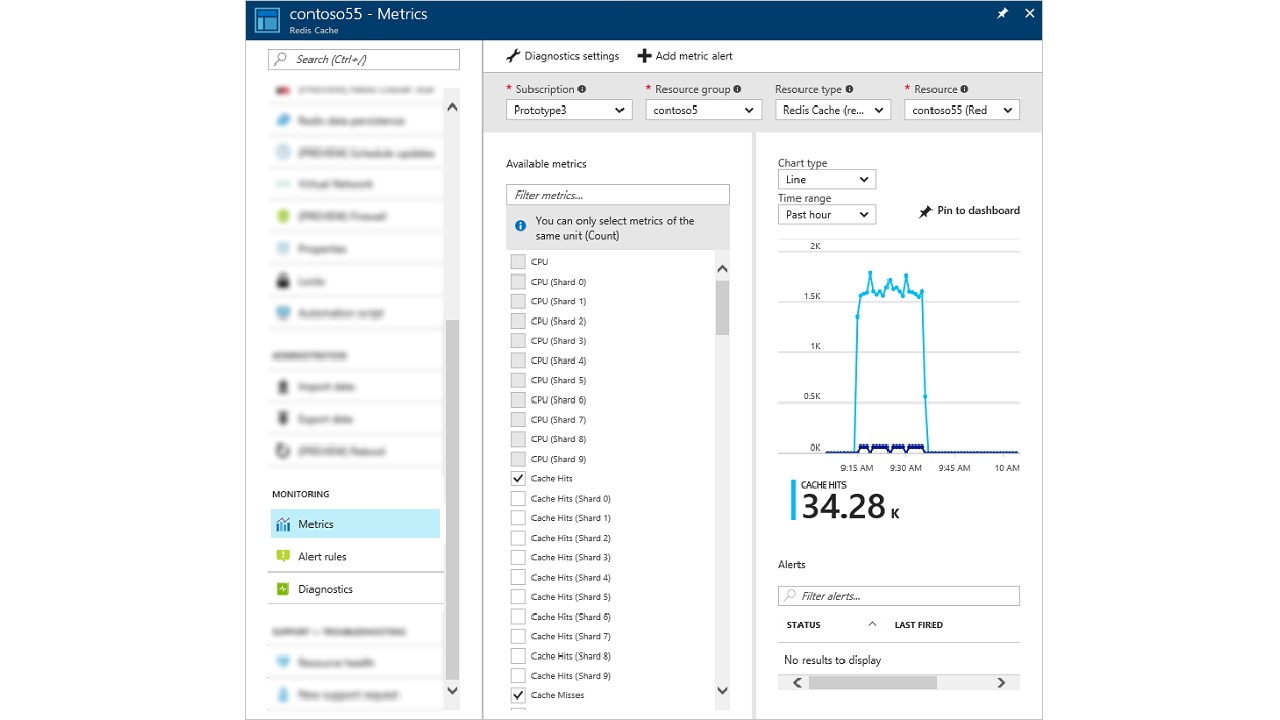Click the info icon beside Resource type
The image size is (1280, 720).
coord(849,89)
